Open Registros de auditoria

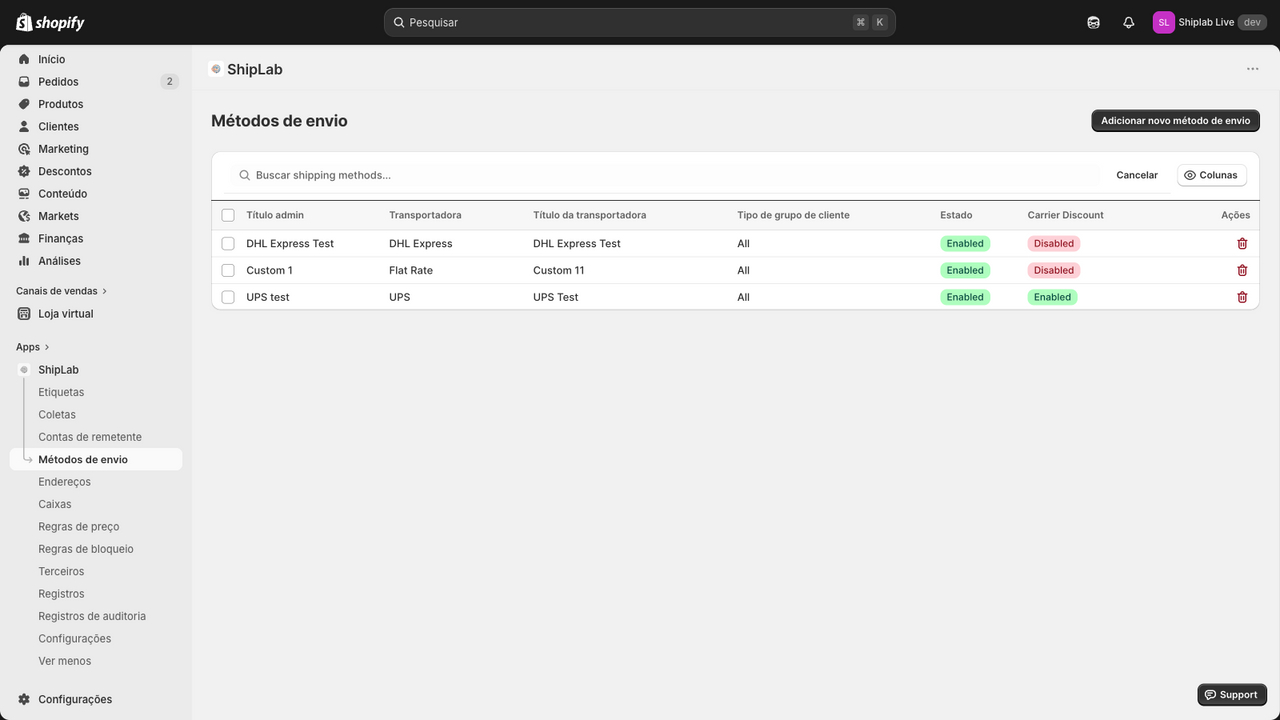tap(92, 616)
